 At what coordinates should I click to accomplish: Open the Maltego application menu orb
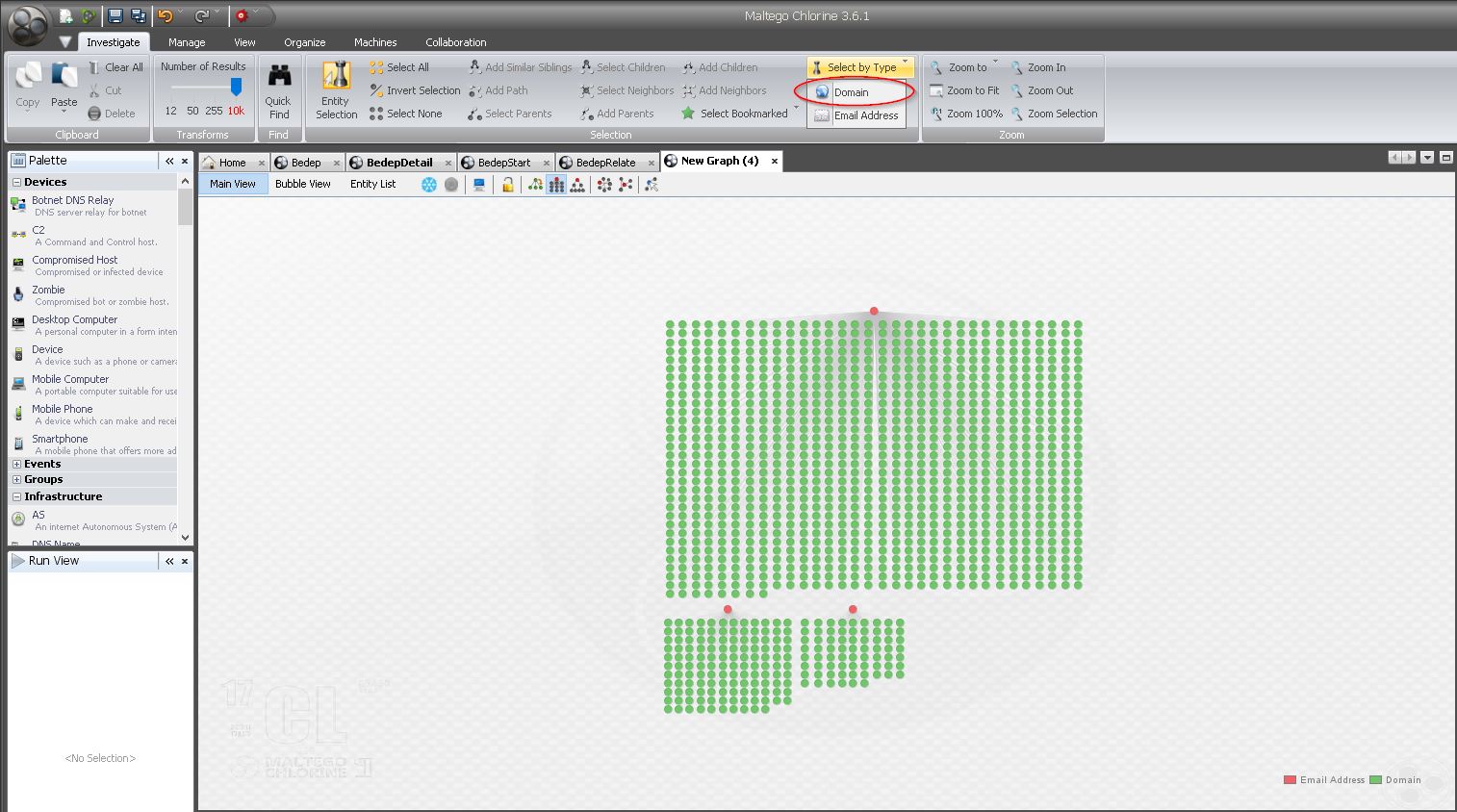(27, 26)
